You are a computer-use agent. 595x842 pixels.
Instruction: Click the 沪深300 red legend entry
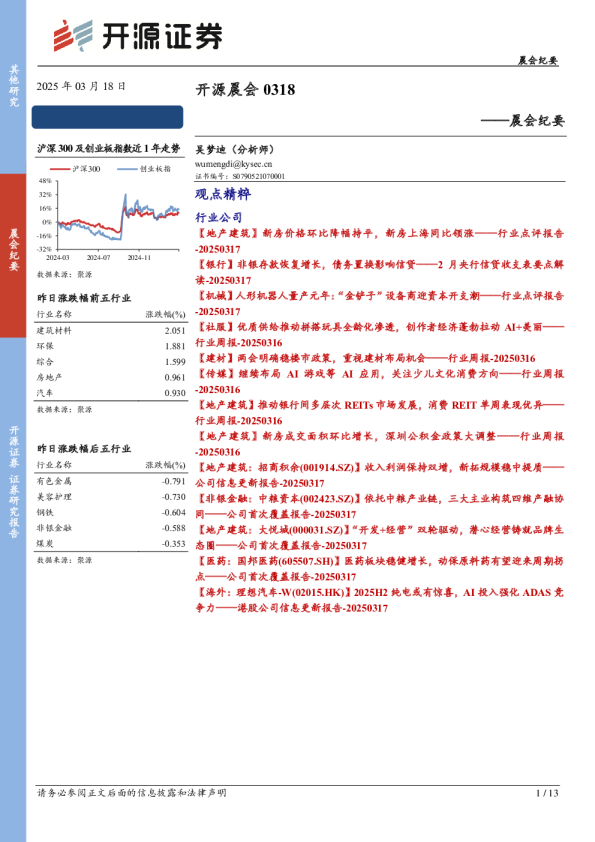click(x=75, y=169)
